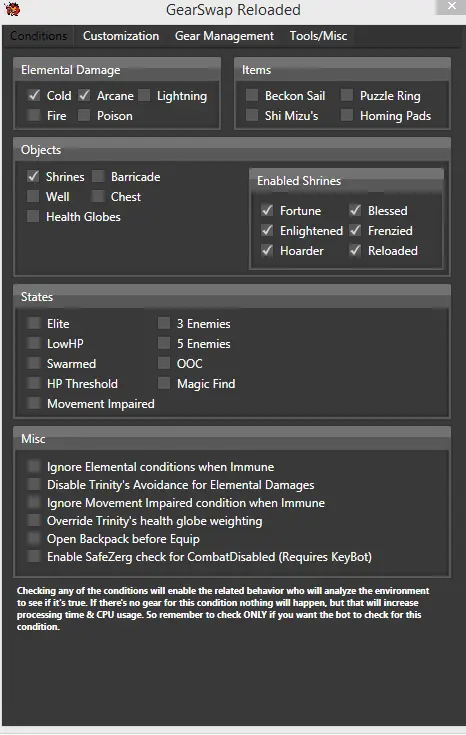Click the GearSwap app icon in title bar
466x735 pixels.
(x=12, y=8)
